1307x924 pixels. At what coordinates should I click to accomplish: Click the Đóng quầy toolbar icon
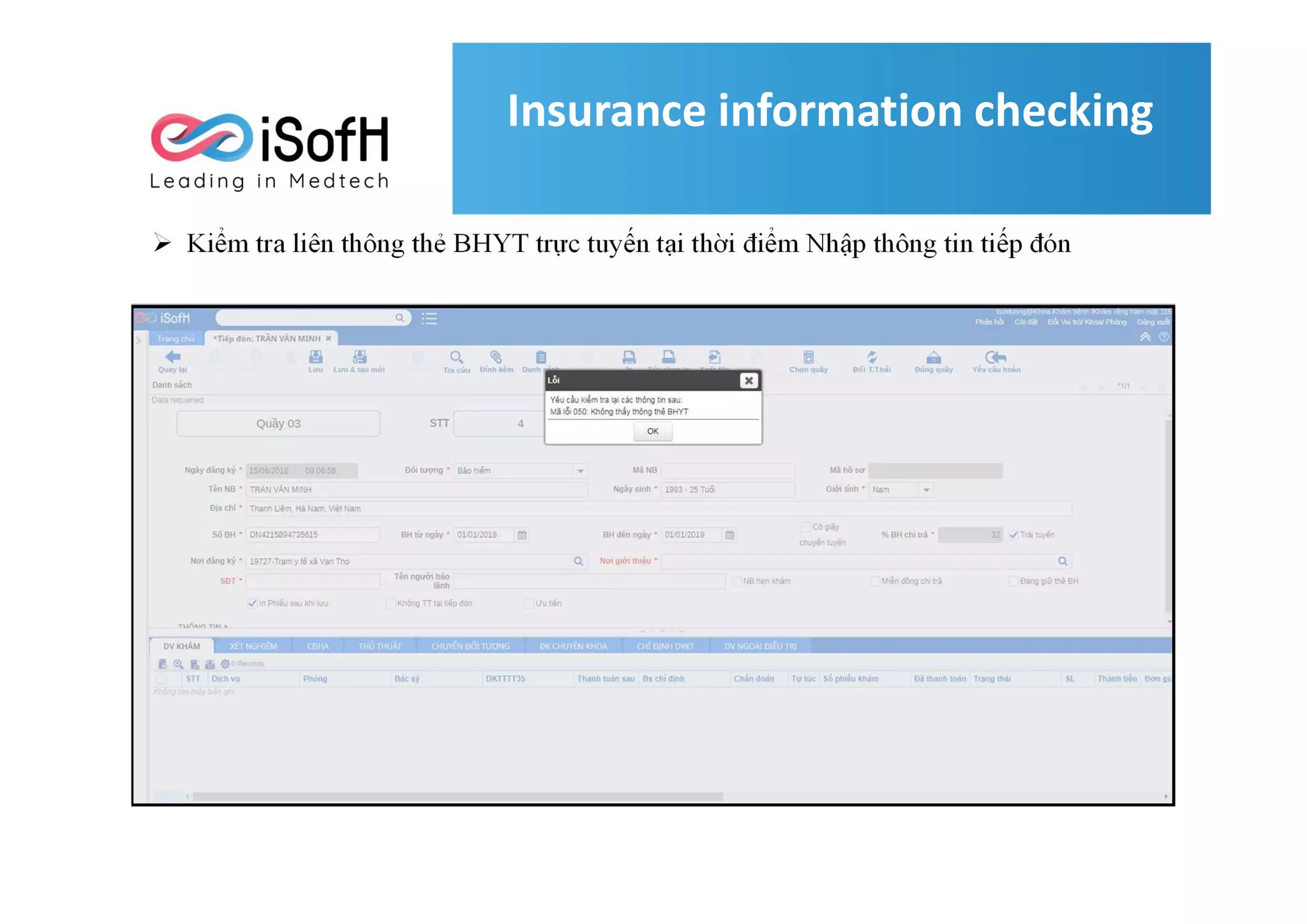click(933, 357)
